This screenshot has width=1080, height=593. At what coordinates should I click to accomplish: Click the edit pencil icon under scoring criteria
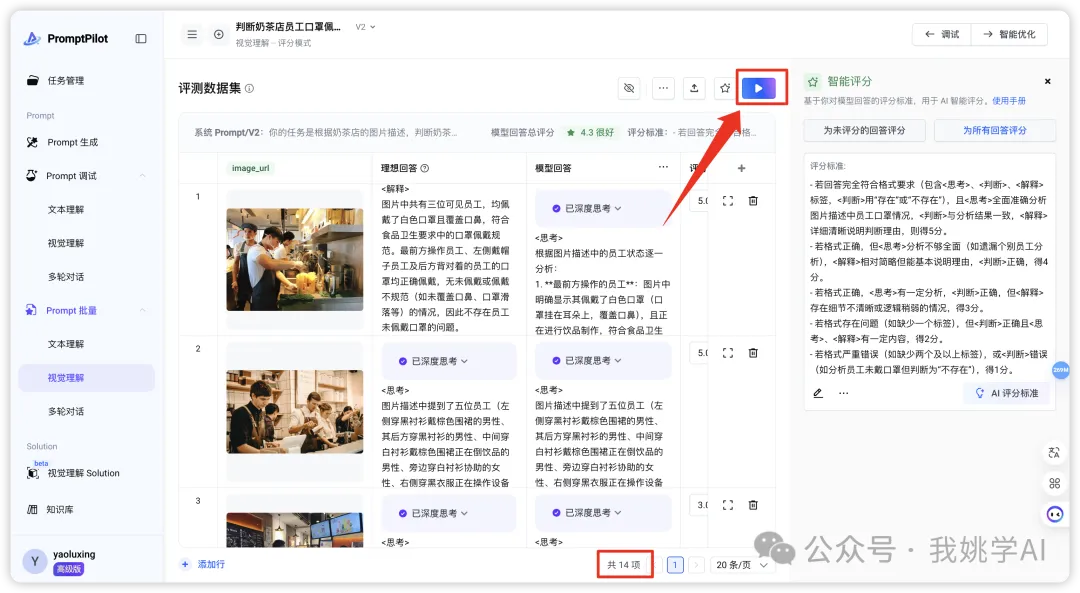click(818, 393)
